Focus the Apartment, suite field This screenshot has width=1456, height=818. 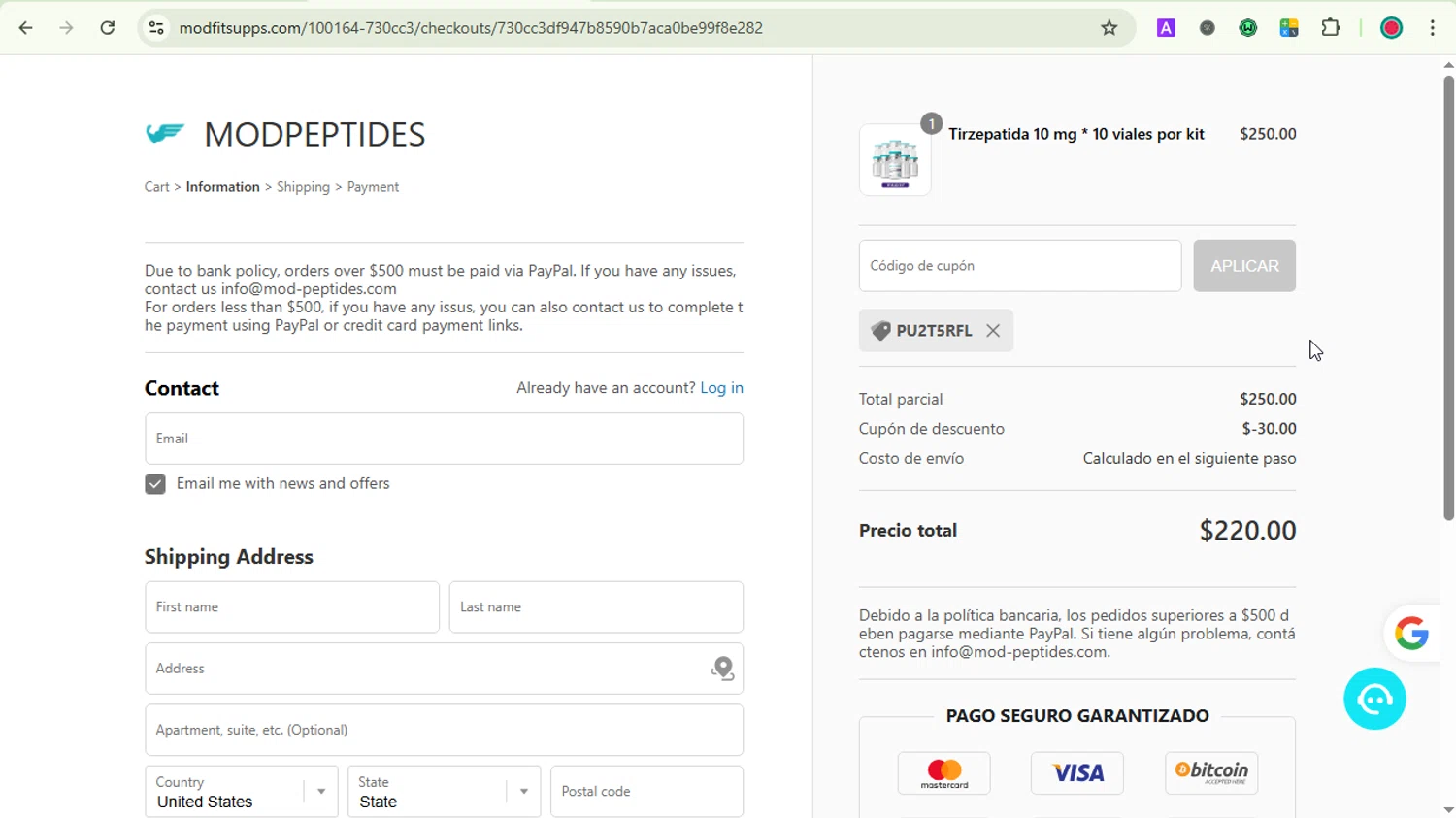(444, 730)
